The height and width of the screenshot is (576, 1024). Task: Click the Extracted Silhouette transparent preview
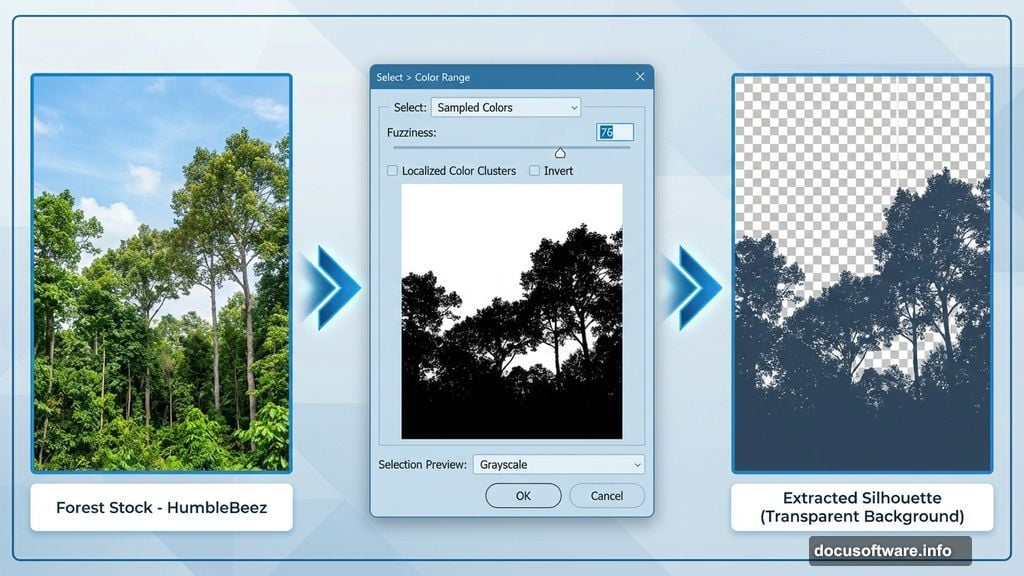(861, 271)
